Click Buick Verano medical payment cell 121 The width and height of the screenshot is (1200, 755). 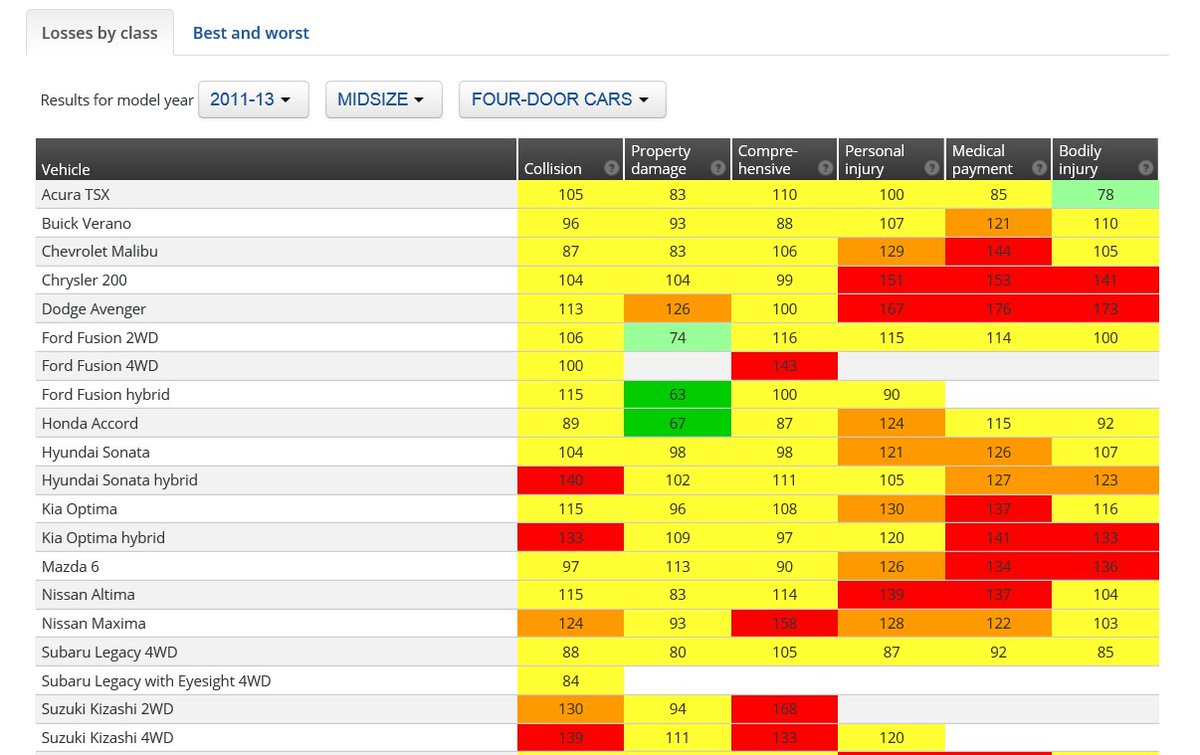click(998, 223)
